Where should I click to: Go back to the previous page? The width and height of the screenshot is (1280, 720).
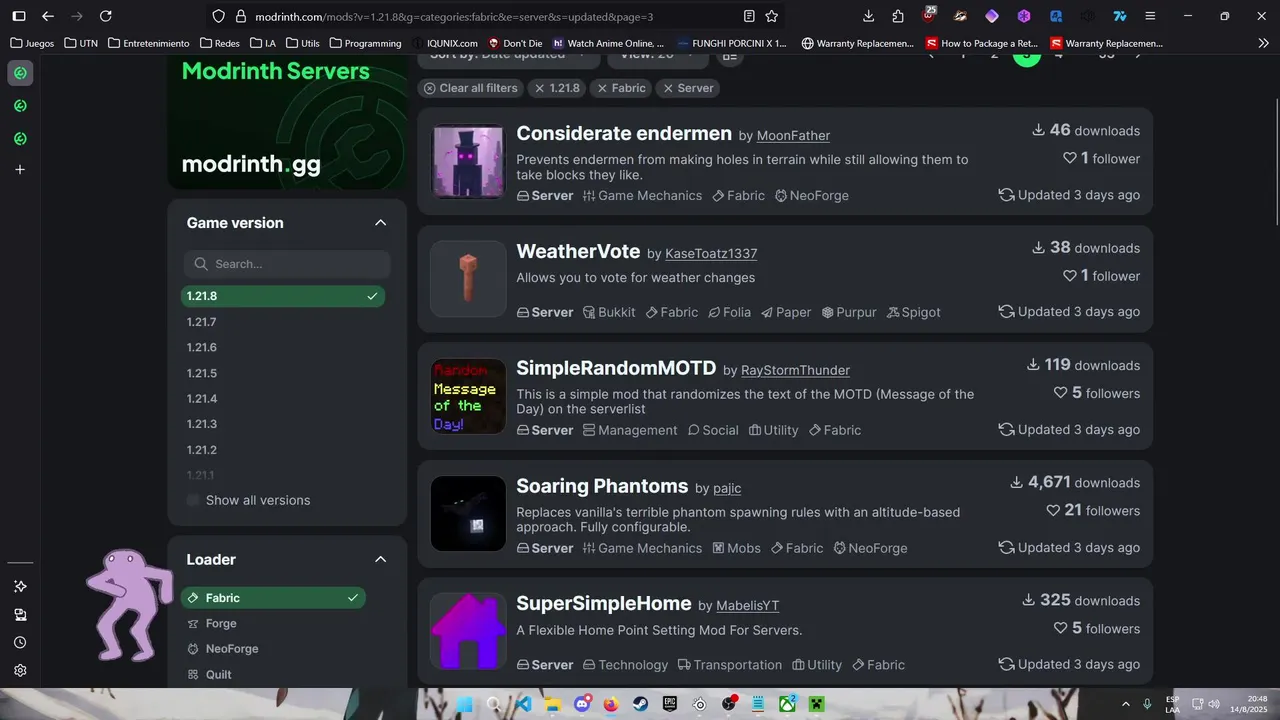click(x=48, y=16)
